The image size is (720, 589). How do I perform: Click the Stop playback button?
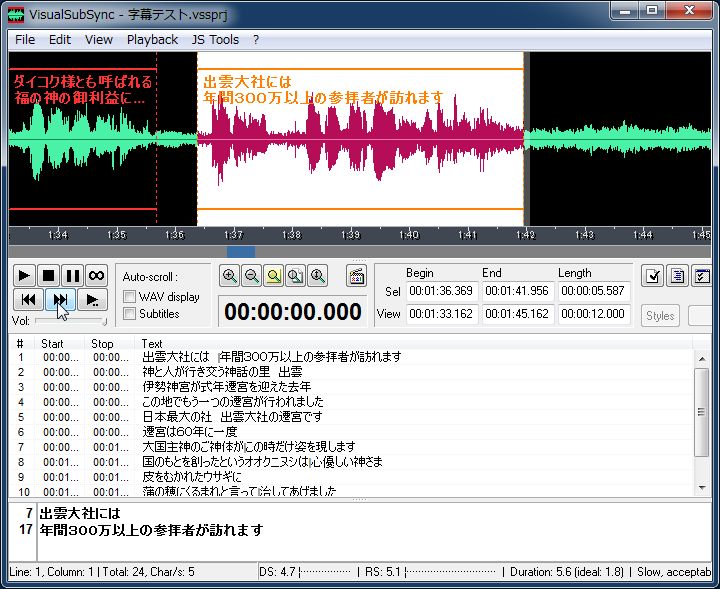pos(48,275)
